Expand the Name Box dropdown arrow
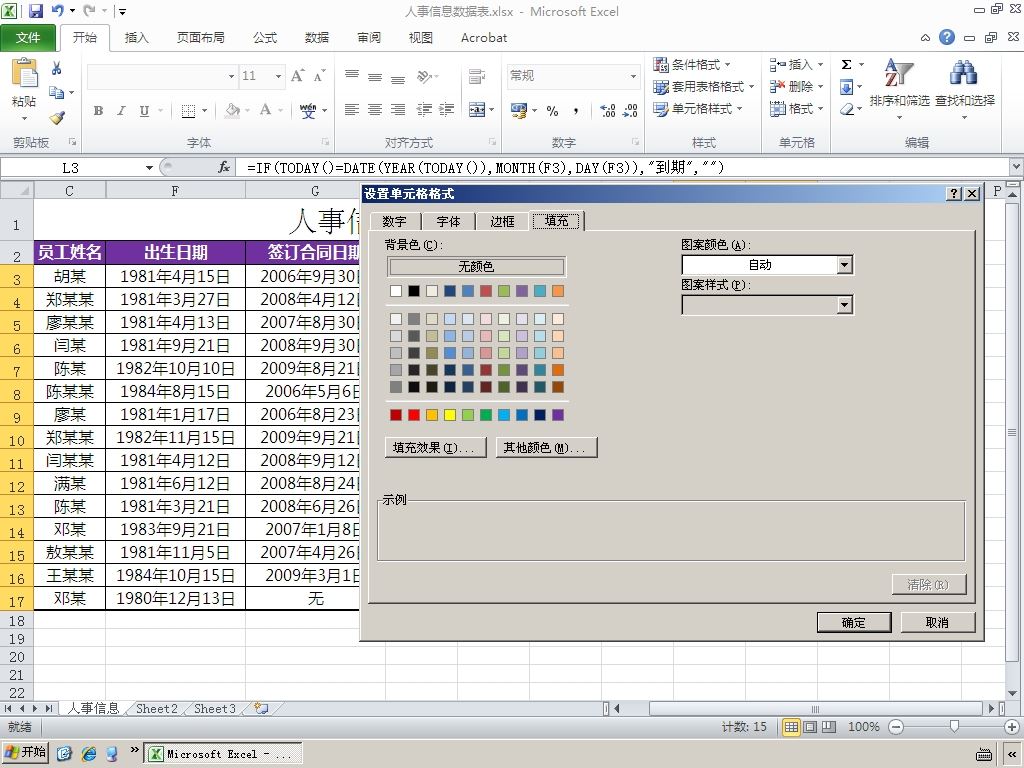This screenshot has width=1024, height=768. point(149,168)
